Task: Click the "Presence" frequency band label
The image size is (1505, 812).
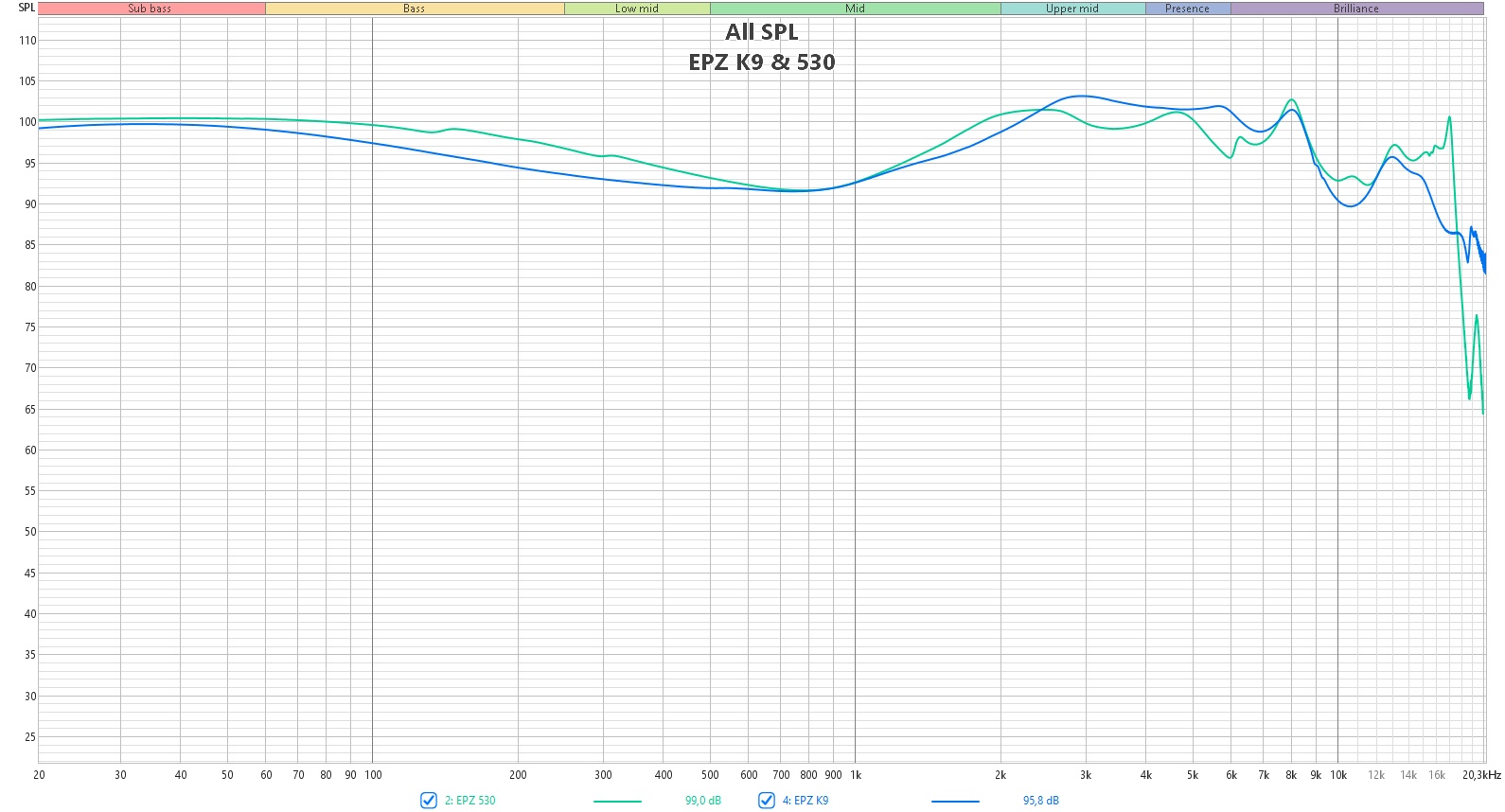Action: tap(1188, 9)
